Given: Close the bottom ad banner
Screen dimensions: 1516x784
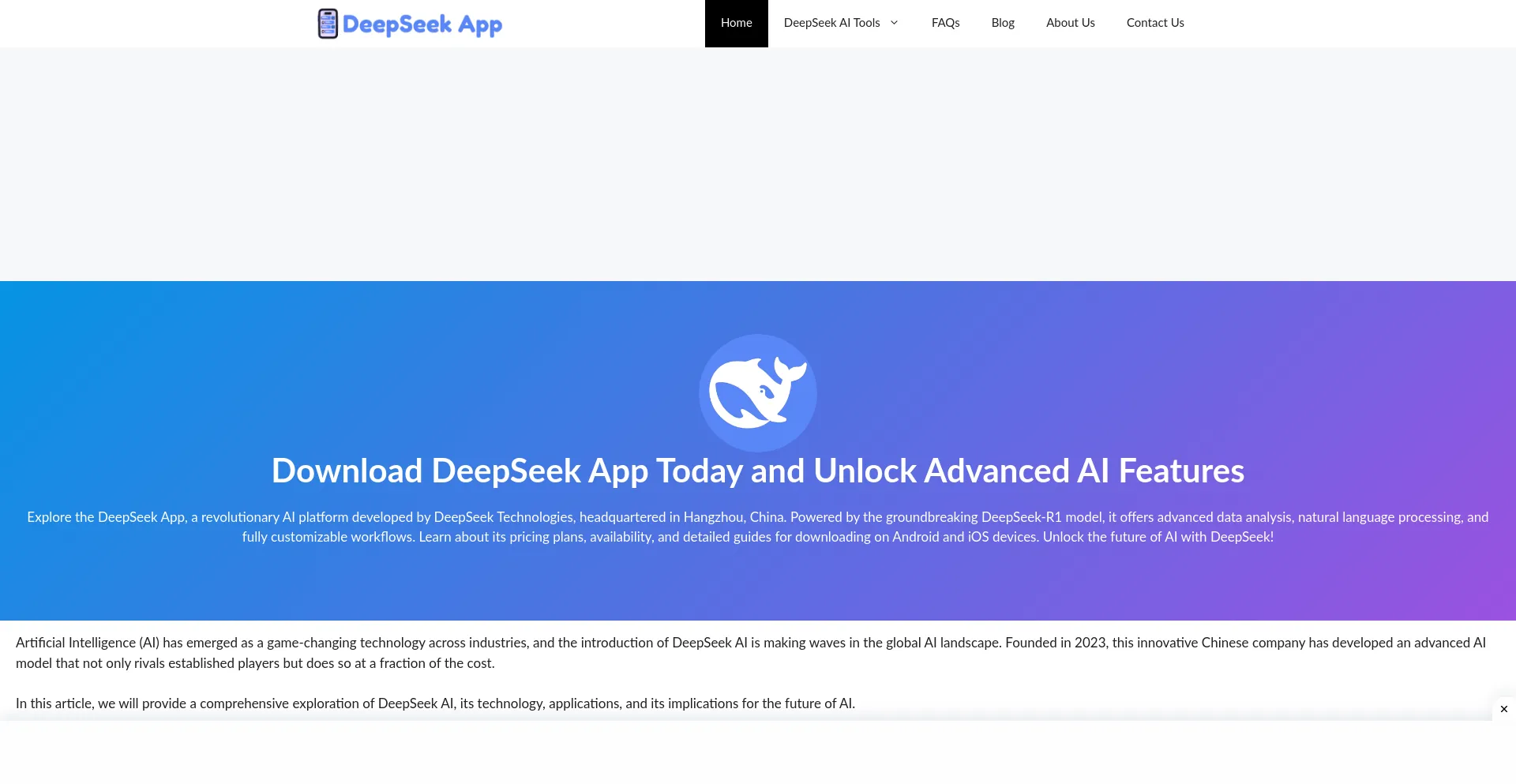Looking at the screenshot, I should (1503, 709).
